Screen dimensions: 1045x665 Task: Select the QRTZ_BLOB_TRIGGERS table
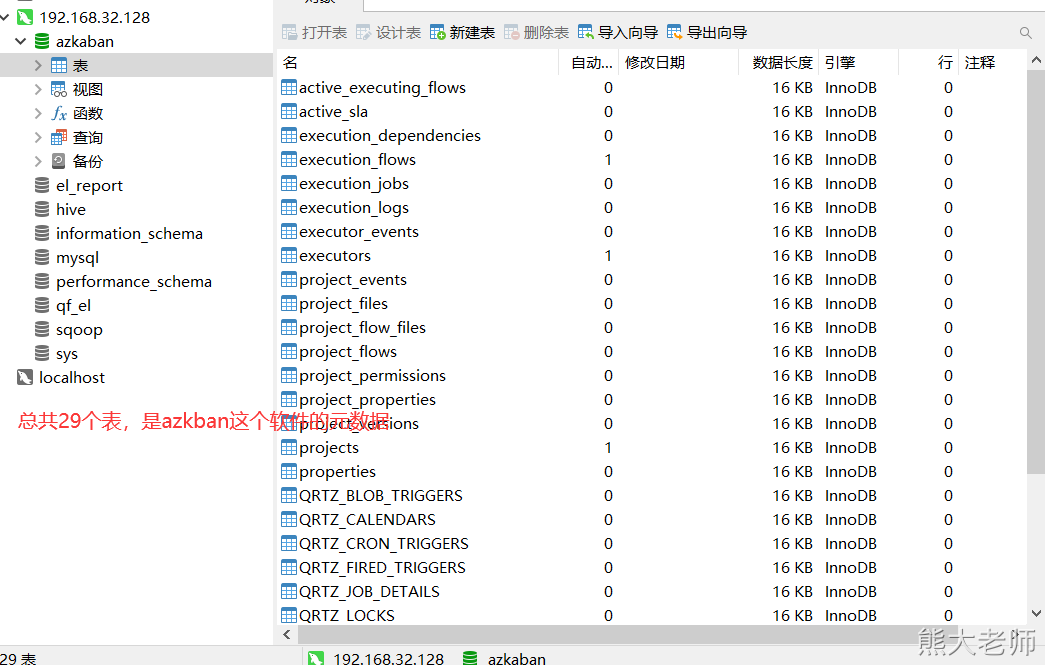[381, 495]
